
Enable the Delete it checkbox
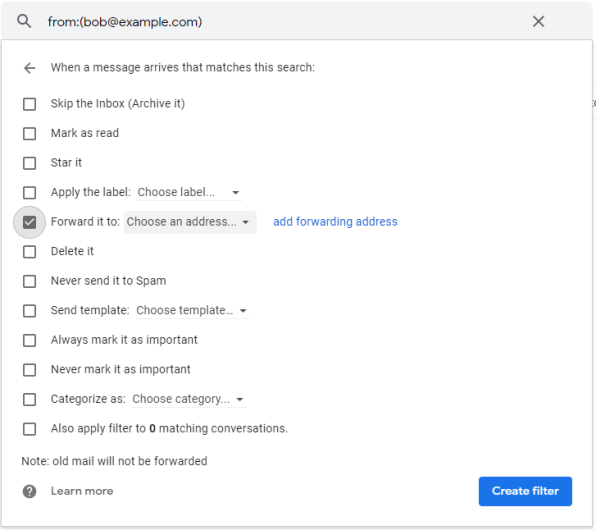(x=29, y=252)
